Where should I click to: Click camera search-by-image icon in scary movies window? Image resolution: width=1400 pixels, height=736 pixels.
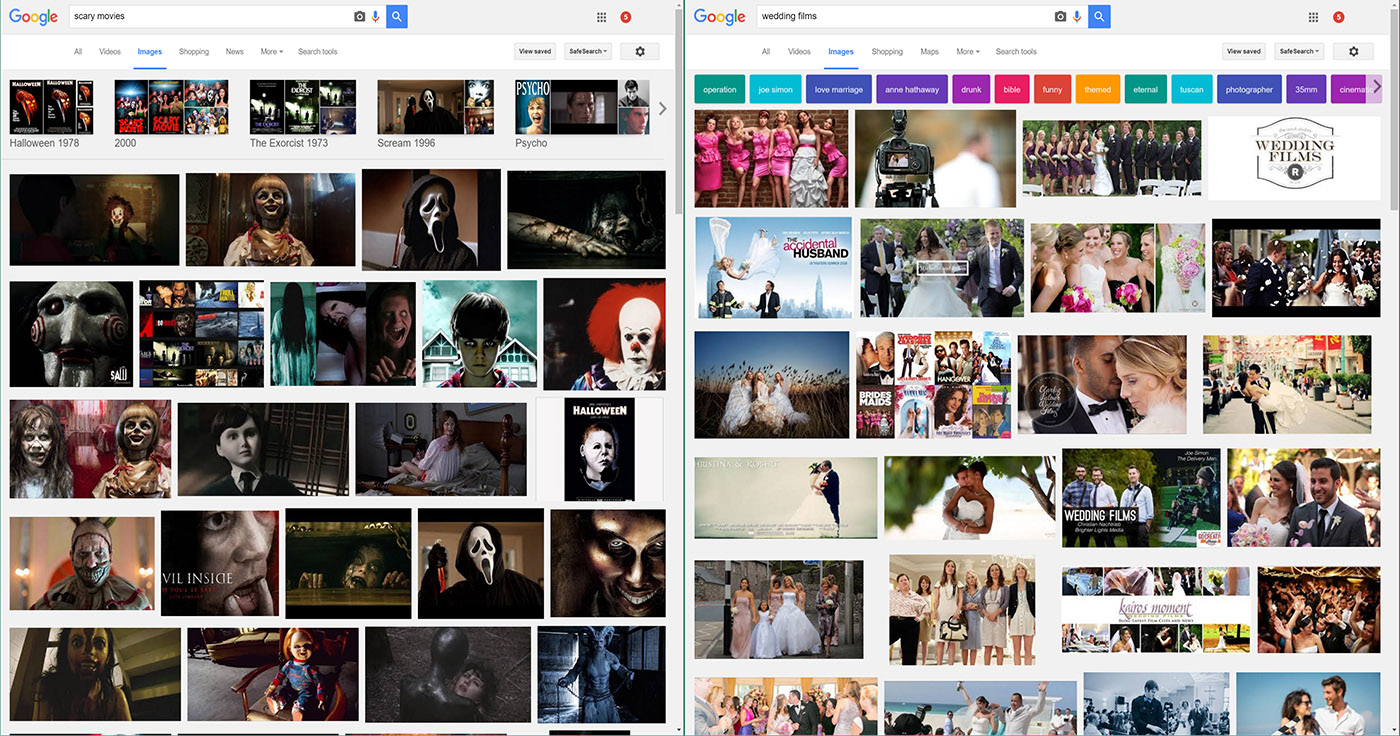pyautogui.click(x=360, y=17)
